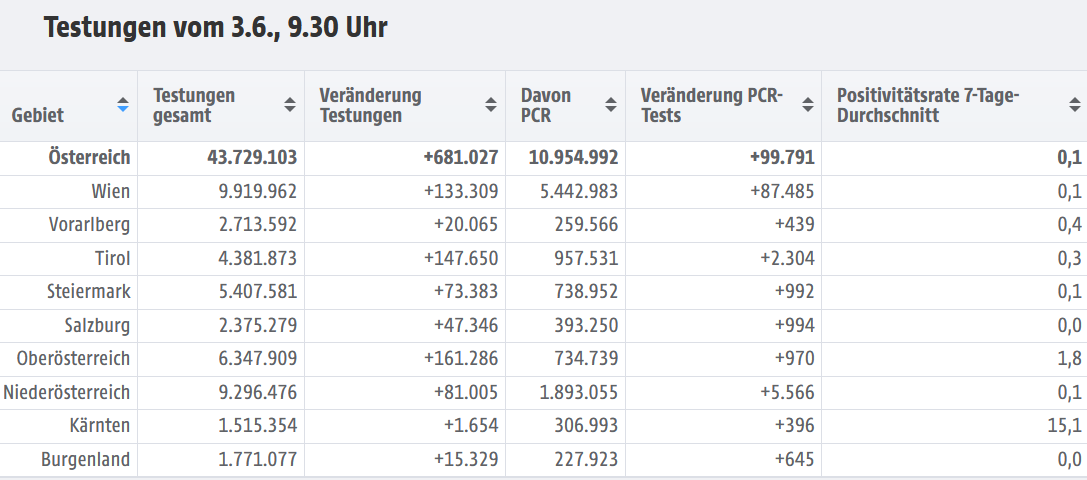Image resolution: width=1087 pixels, height=480 pixels.
Task: Click the Gebiet column header text
Action: pyautogui.click(x=38, y=115)
